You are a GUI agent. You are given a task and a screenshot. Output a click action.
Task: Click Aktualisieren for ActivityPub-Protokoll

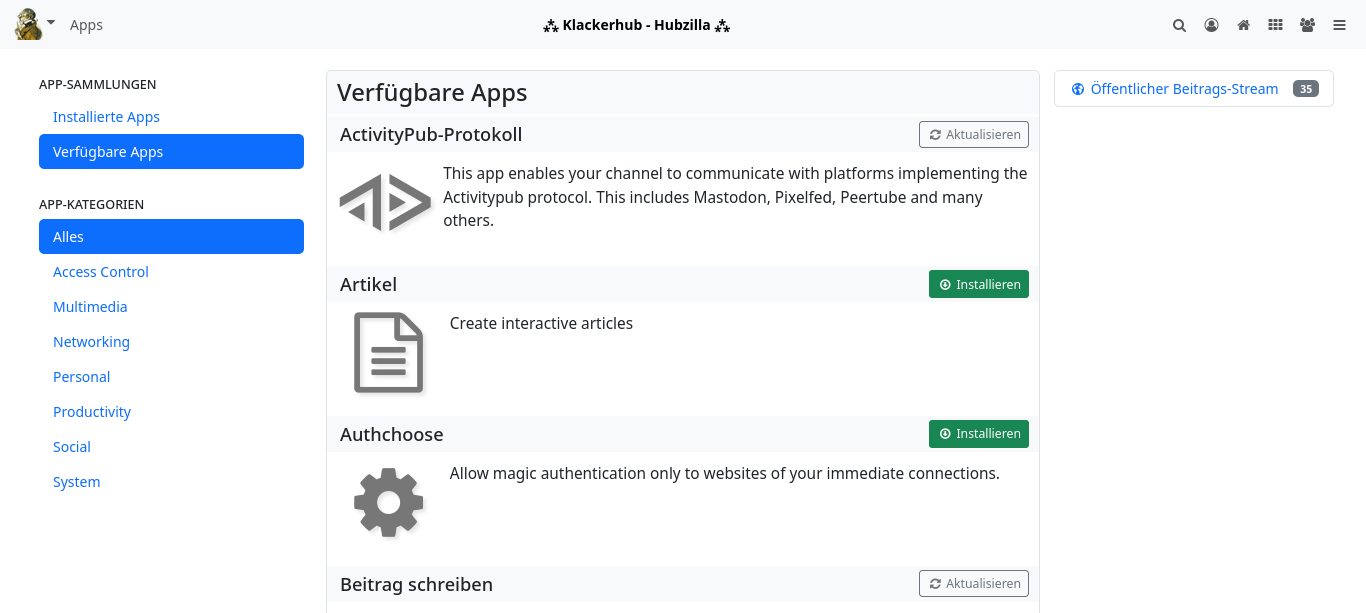973,134
